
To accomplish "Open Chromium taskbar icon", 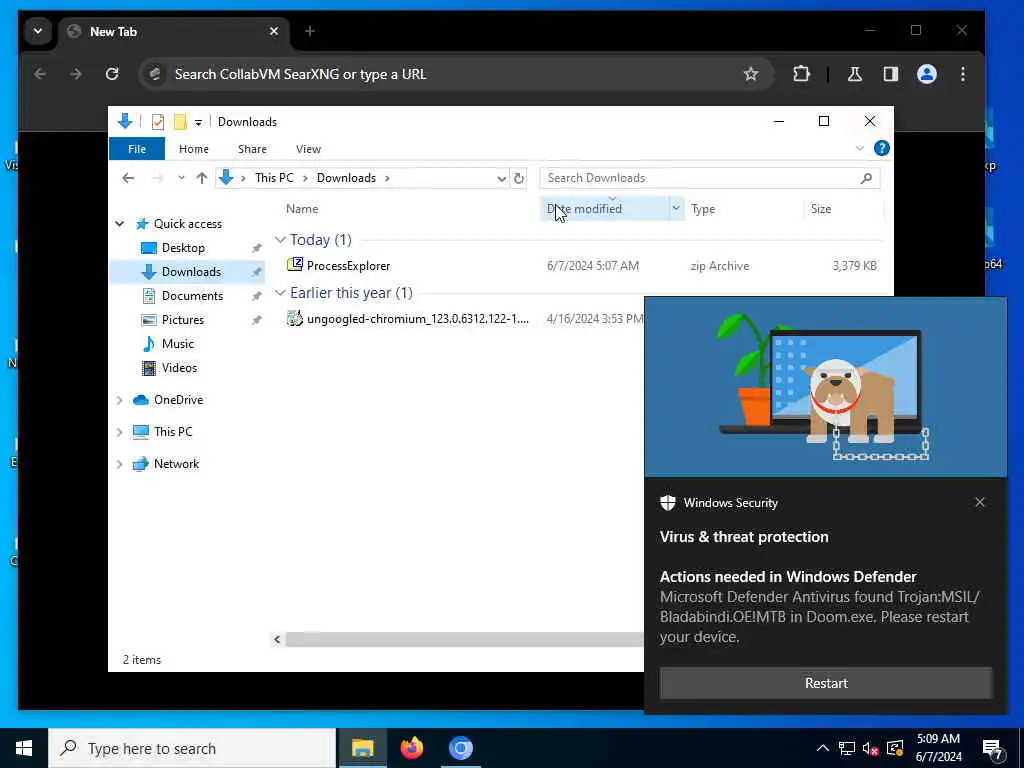I will (460, 748).
